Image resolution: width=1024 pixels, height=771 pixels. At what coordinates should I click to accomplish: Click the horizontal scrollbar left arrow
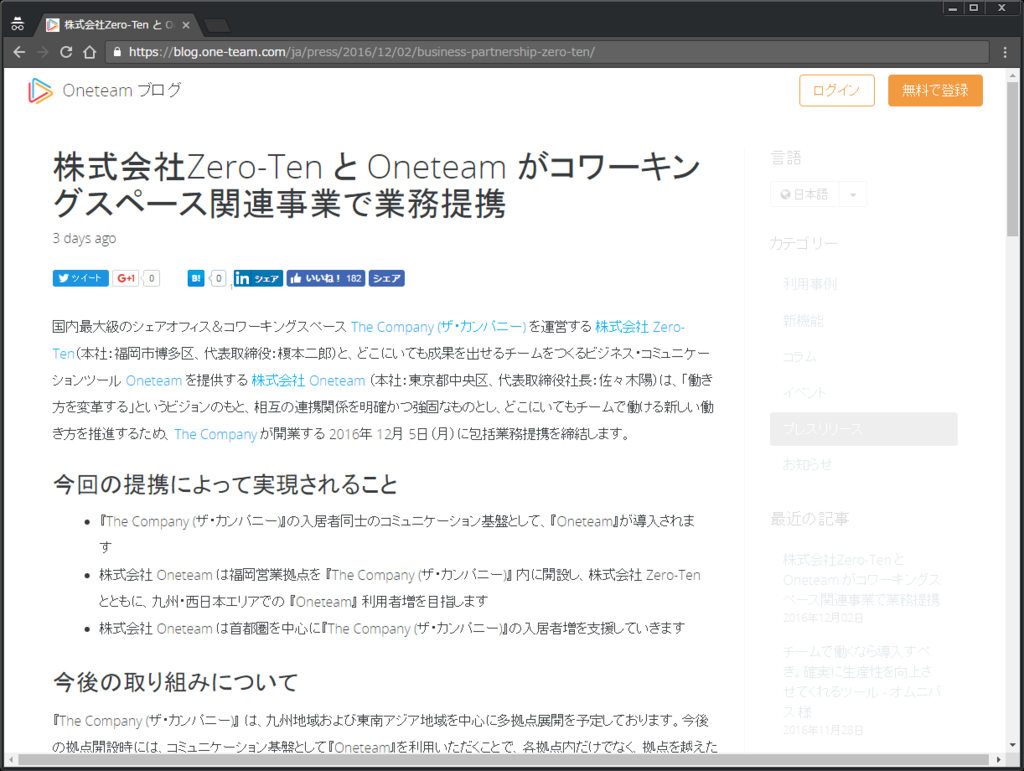pyautogui.click(x=11, y=759)
